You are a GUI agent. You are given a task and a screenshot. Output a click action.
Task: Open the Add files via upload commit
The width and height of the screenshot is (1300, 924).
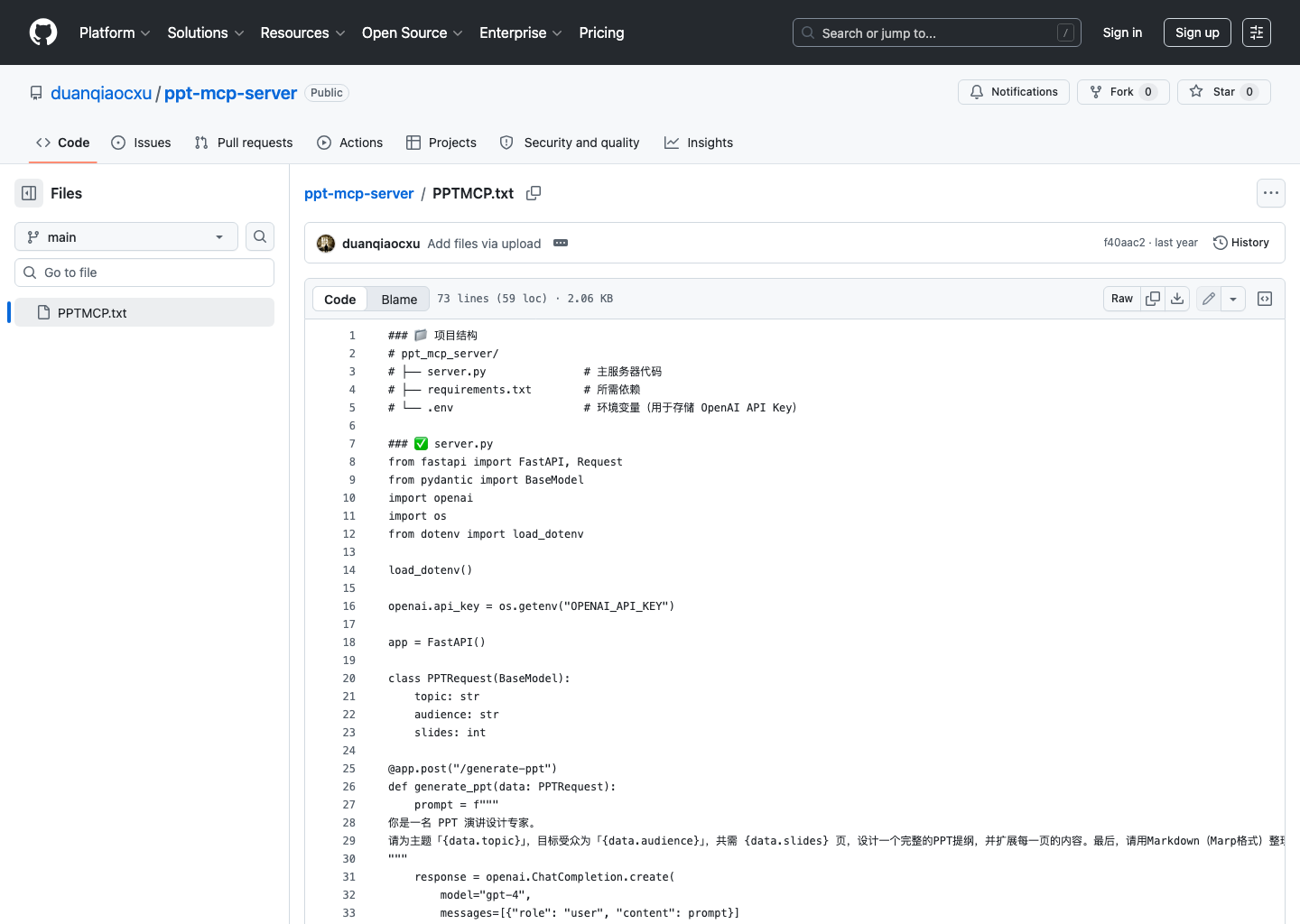pos(484,244)
